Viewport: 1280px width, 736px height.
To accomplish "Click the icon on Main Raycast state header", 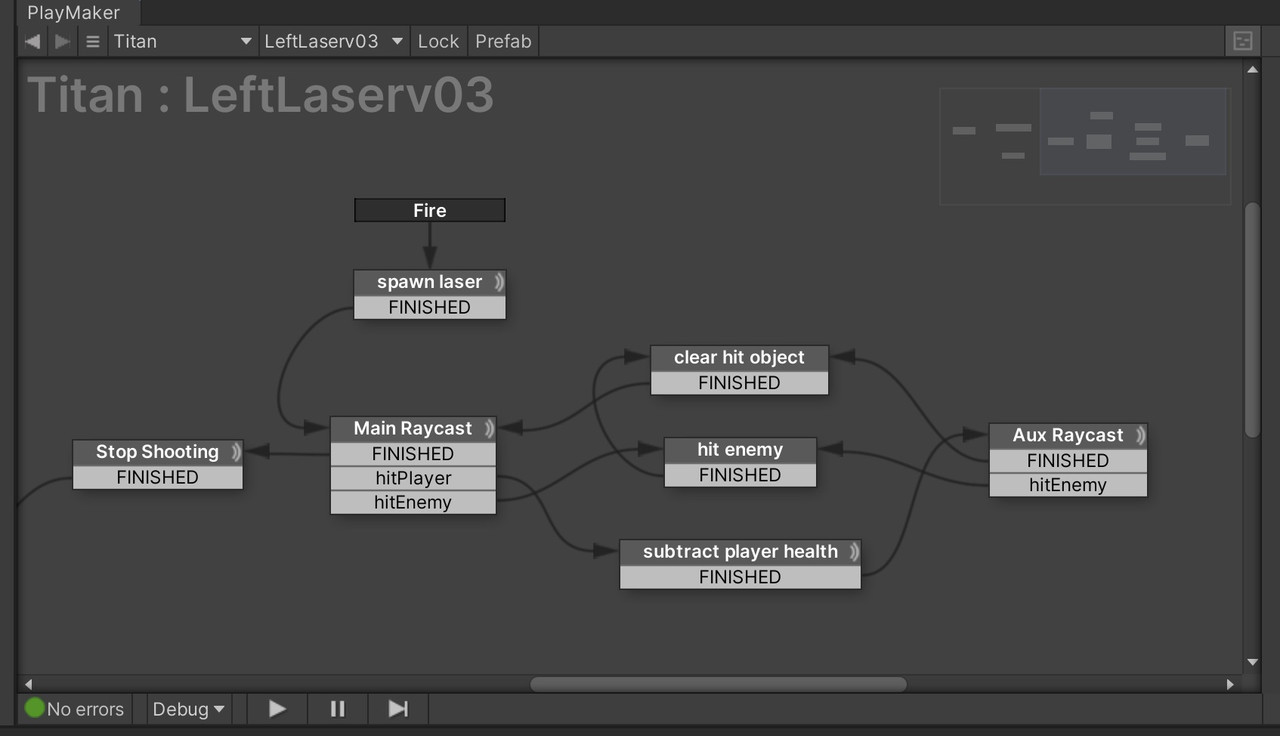I will (489, 428).
